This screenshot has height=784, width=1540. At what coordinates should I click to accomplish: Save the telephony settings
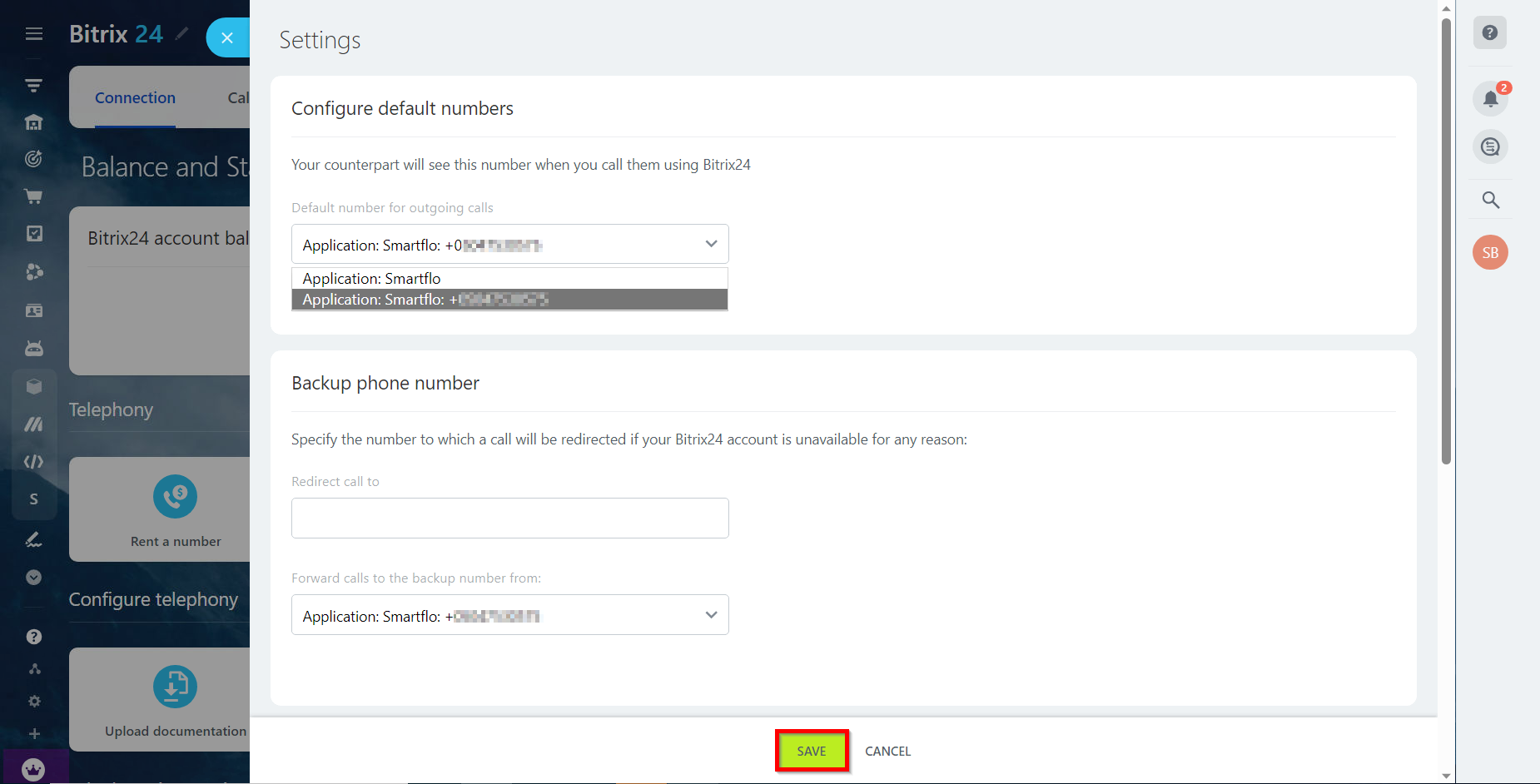point(812,751)
